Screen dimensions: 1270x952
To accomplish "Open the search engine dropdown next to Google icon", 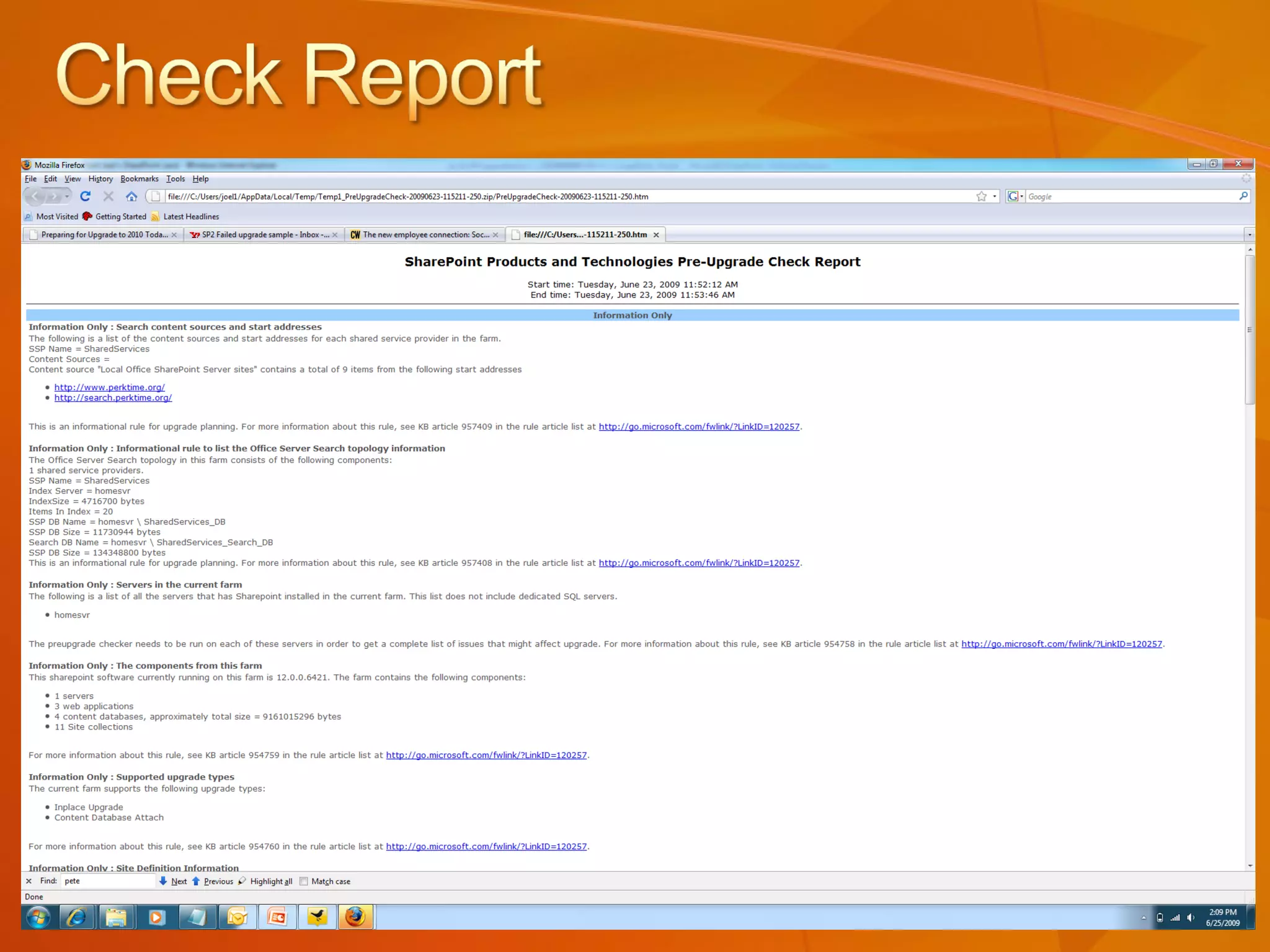I will pyautogui.click(x=1021, y=196).
